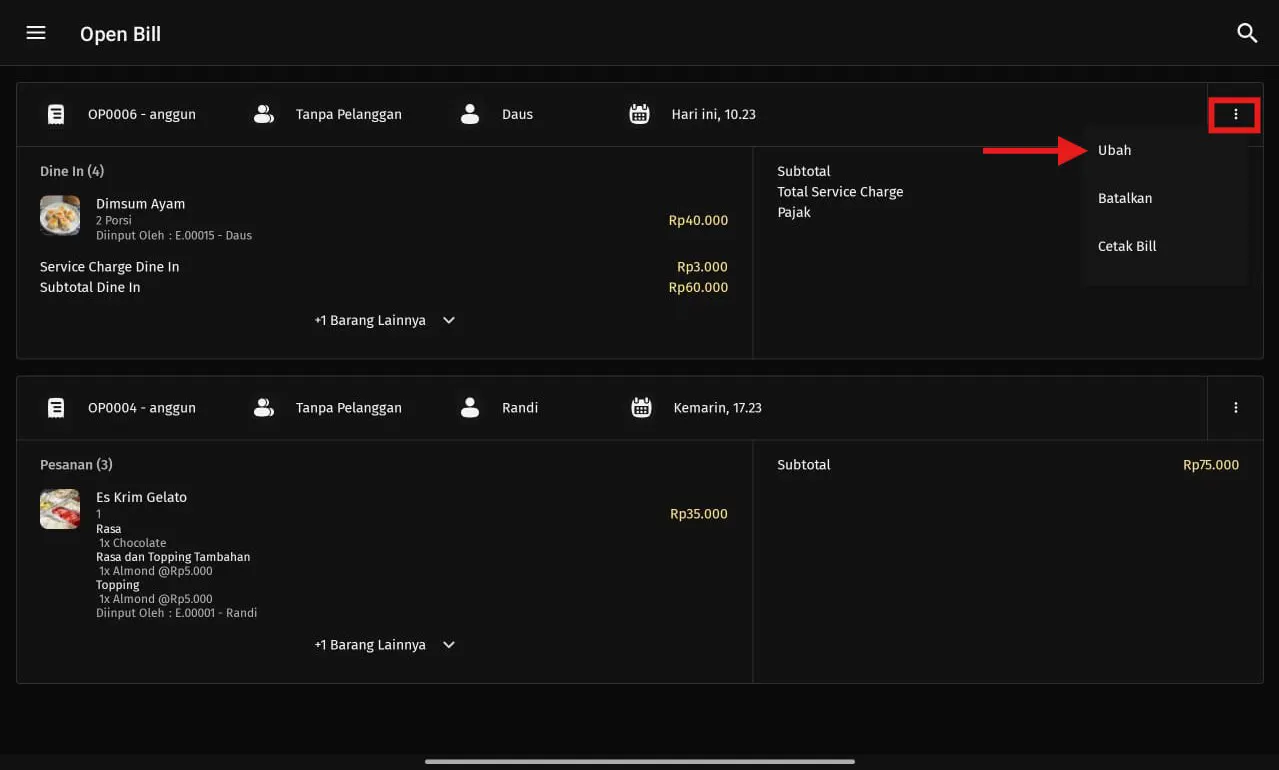This screenshot has width=1279, height=770.
Task: Open three-dot menu for bill OP0006
Action: [1235, 115]
